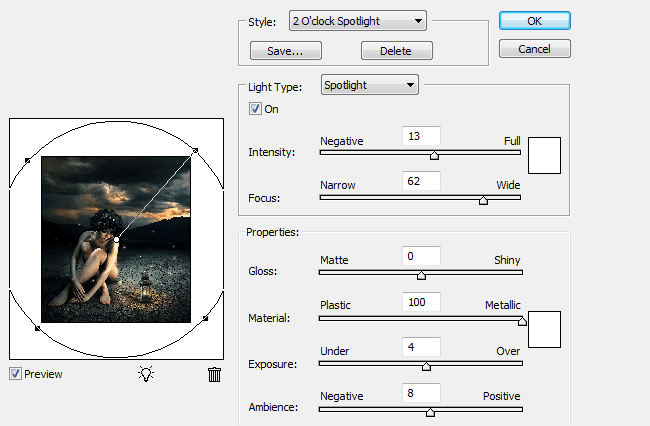Screen dimensions: 650x426
Task: Click the Cancel button
Action: (534, 48)
